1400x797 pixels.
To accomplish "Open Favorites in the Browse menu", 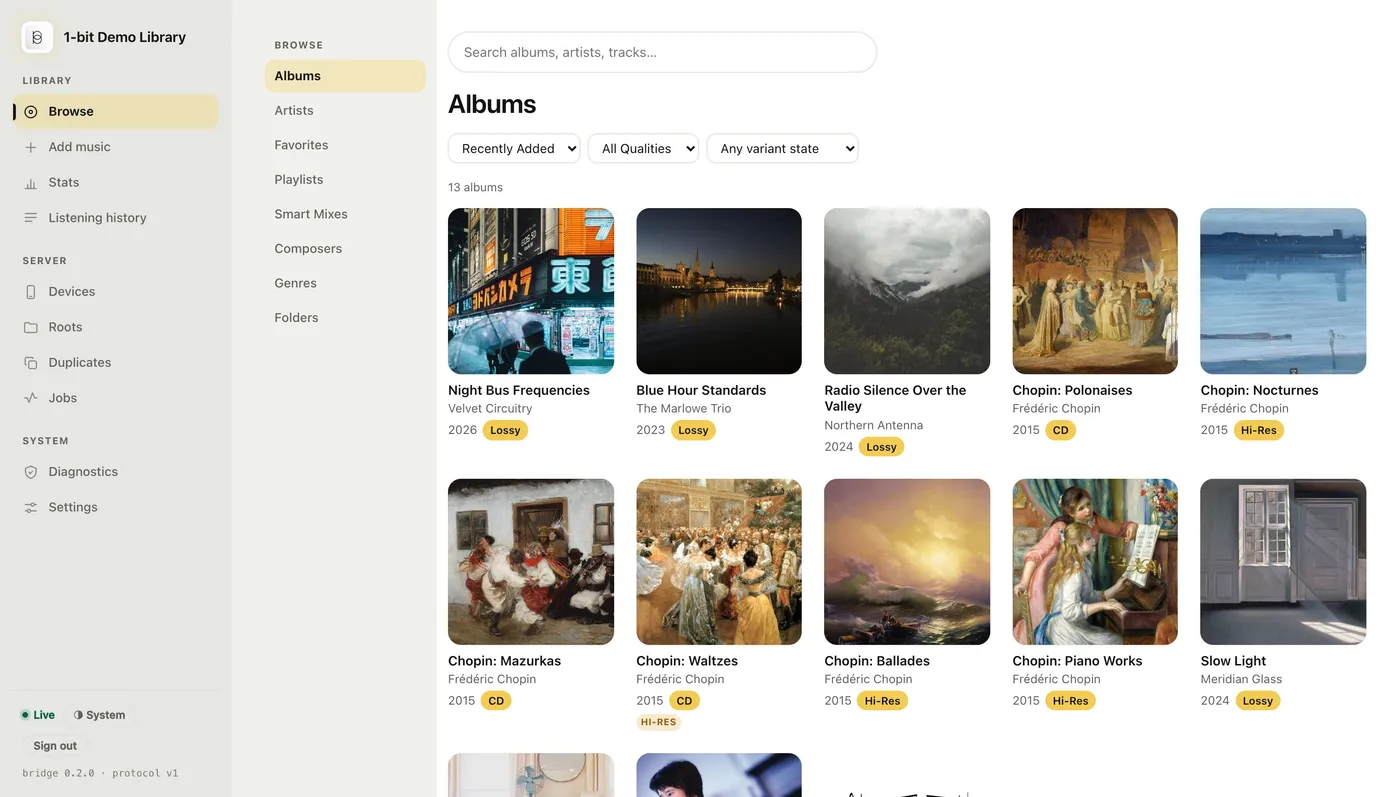I will [345, 145].
